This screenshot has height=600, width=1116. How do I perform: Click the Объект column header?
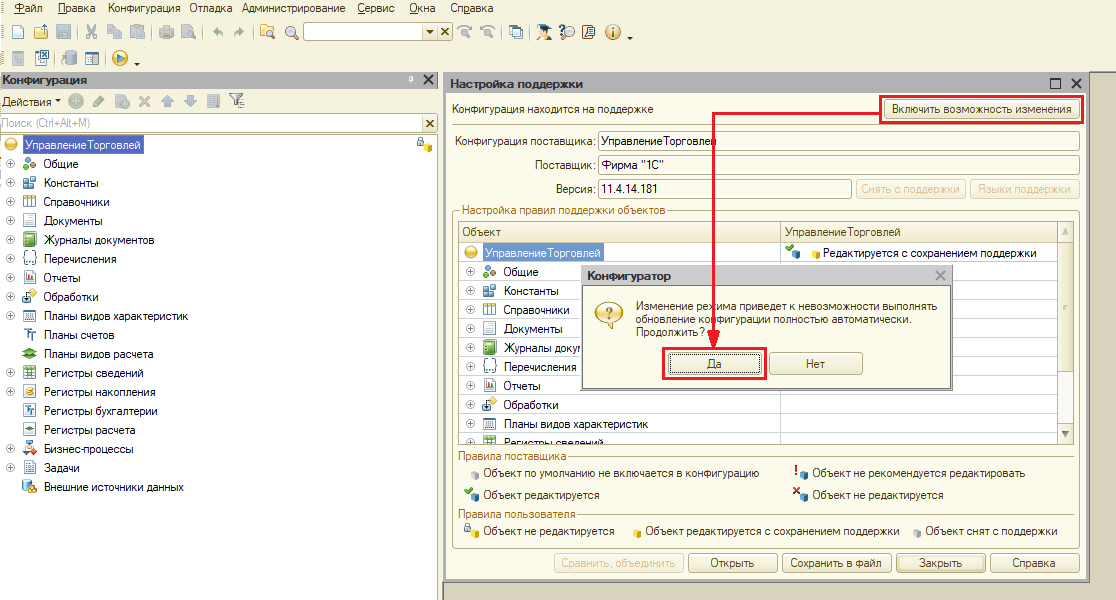pyautogui.click(x=620, y=232)
